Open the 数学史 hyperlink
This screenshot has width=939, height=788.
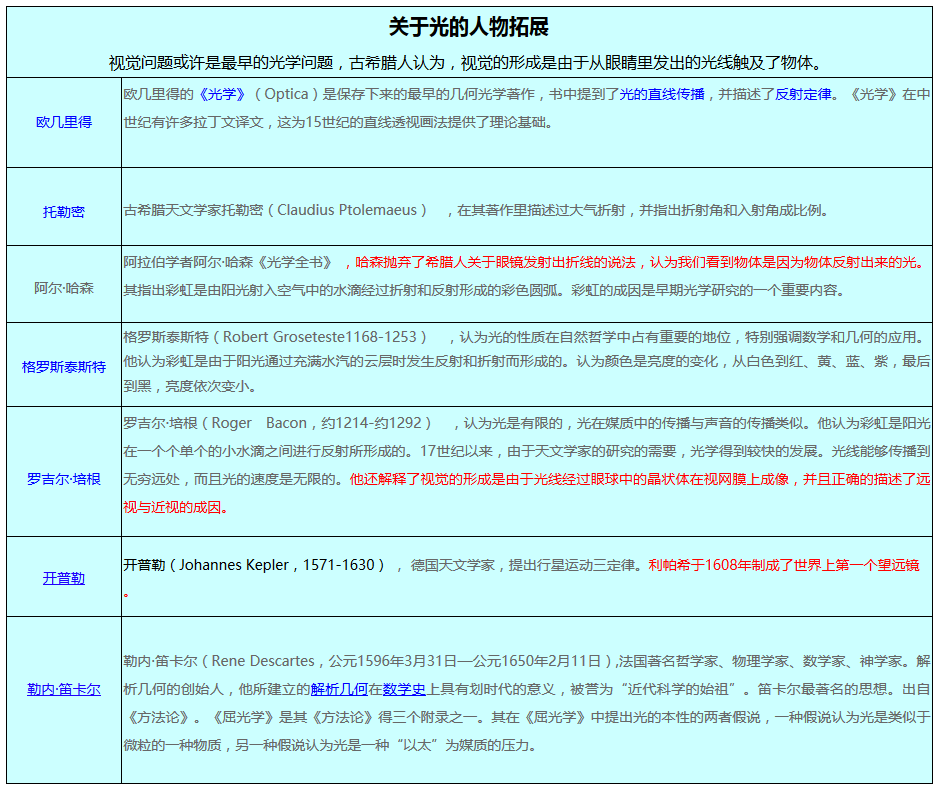(404, 689)
